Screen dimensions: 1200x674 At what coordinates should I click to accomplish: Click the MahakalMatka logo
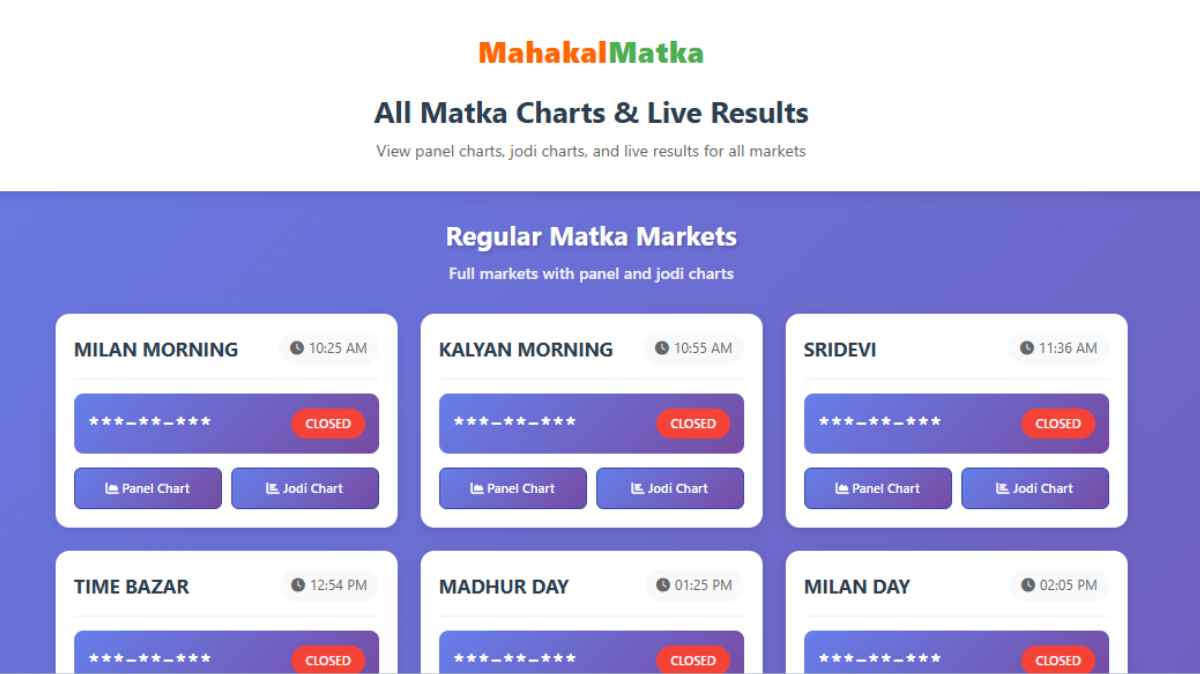coord(590,53)
